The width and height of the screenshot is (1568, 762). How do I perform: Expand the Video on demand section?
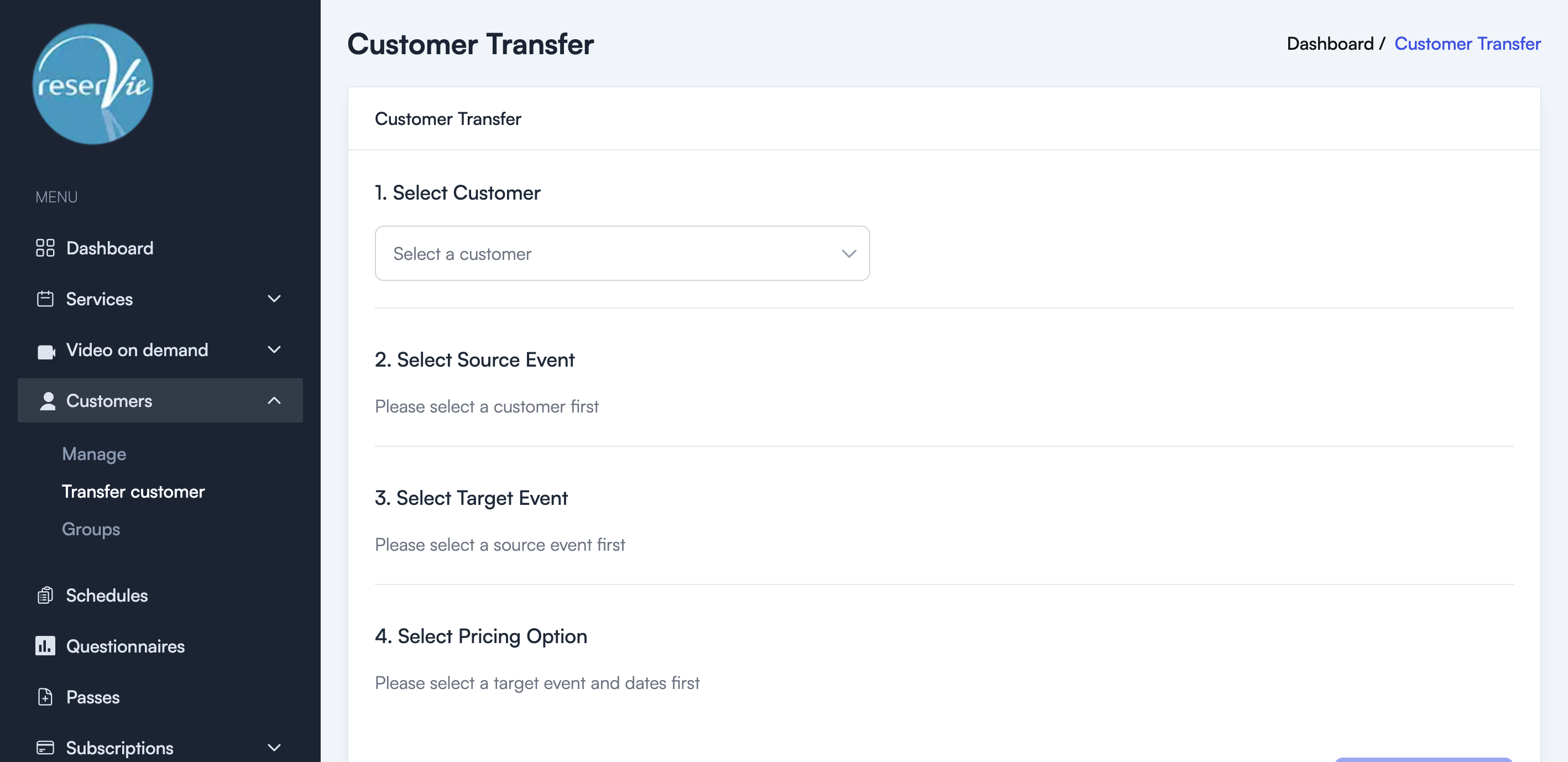coord(274,350)
